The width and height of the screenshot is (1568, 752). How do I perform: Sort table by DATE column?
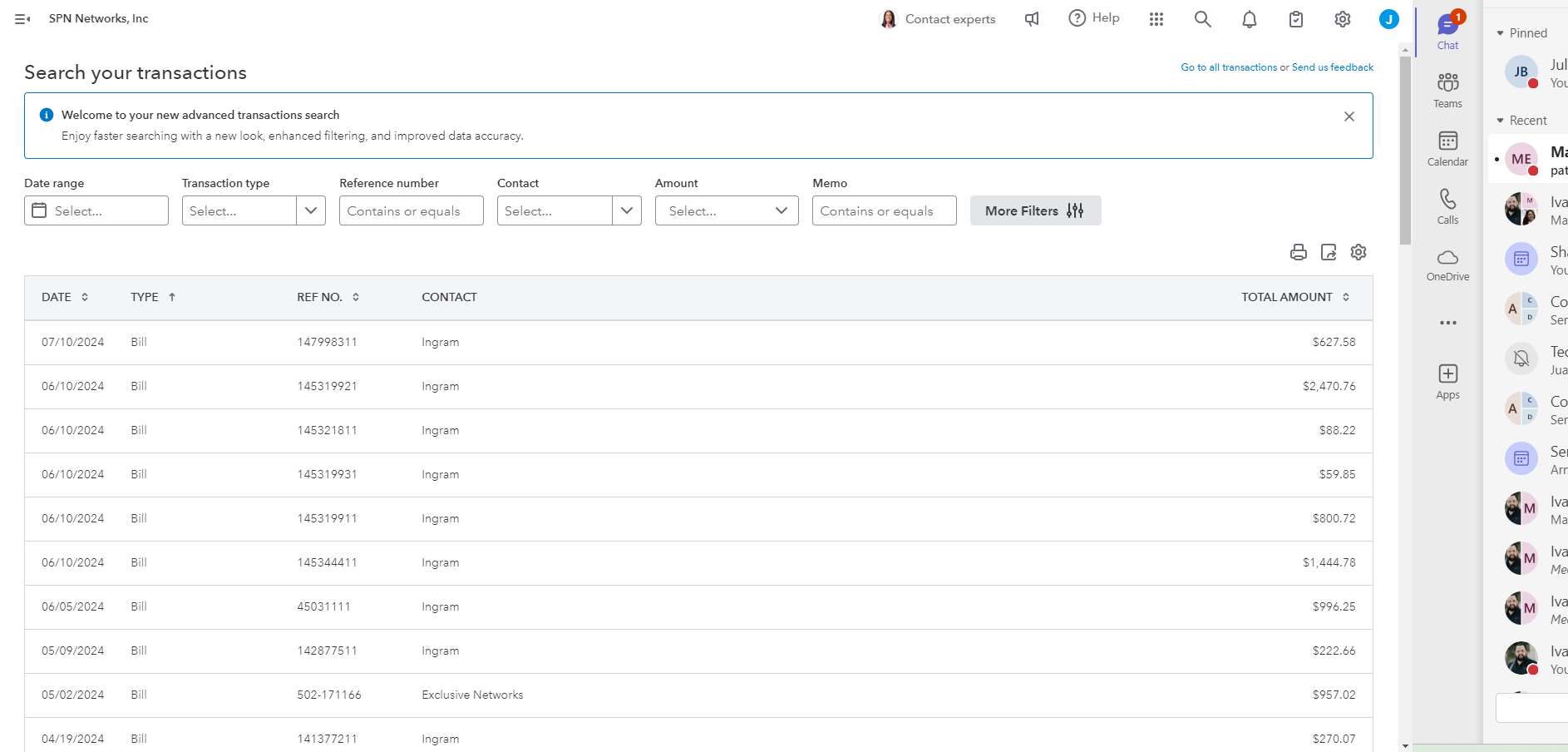(x=65, y=297)
